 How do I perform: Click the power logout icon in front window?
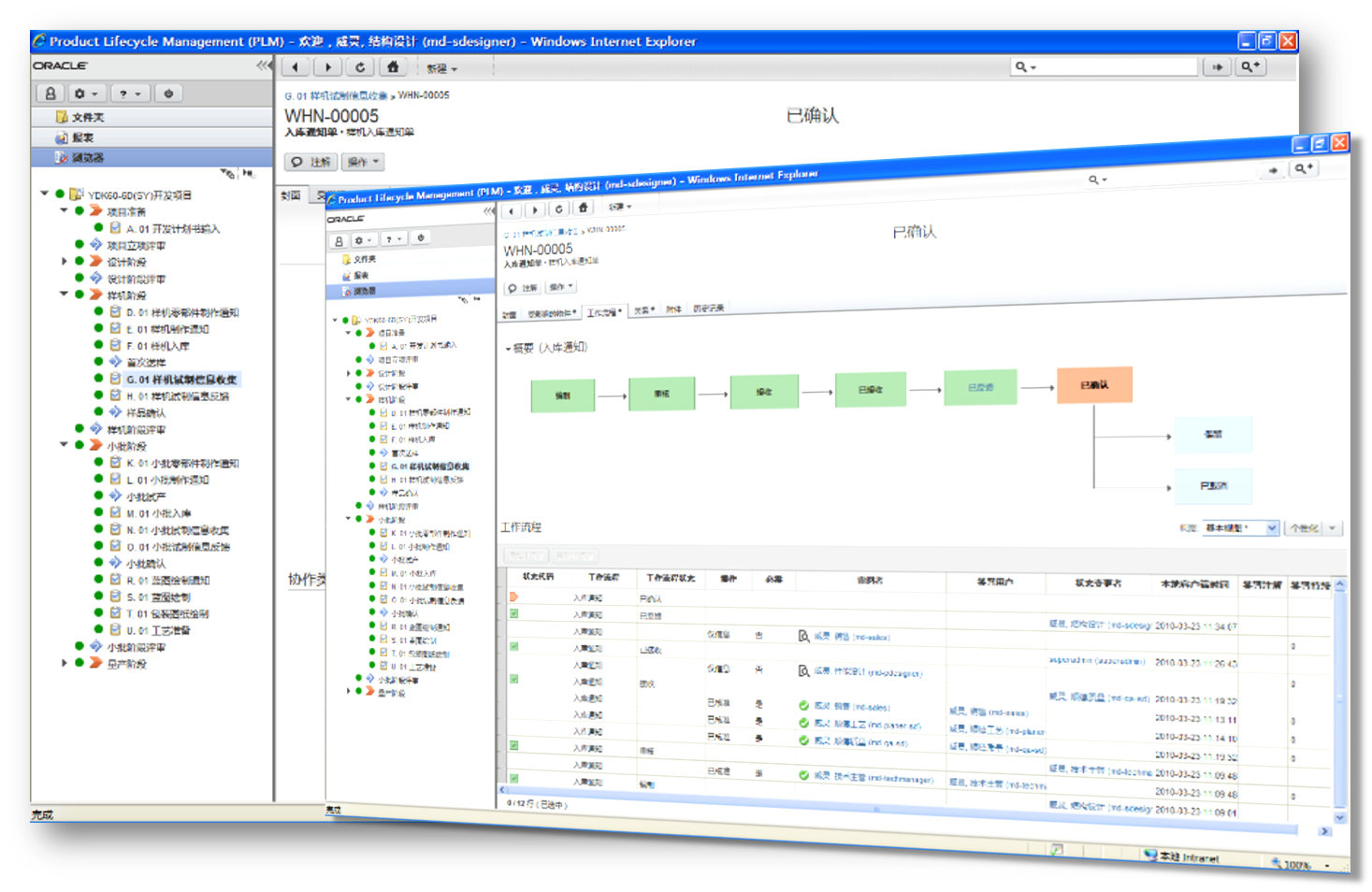(421, 237)
